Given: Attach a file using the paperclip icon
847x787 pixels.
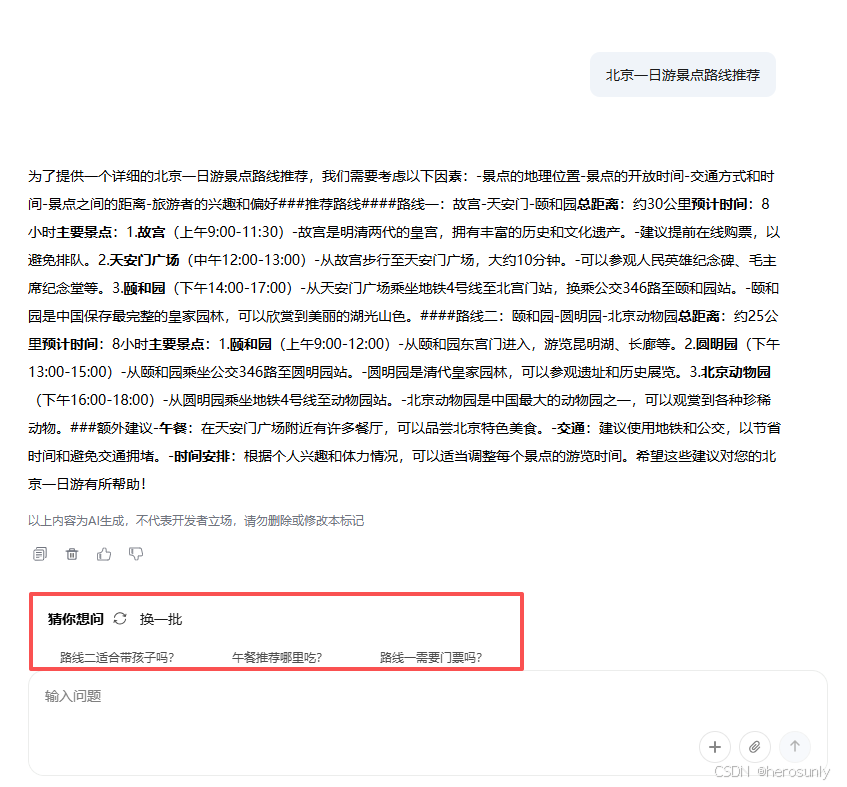Looking at the screenshot, I should tap(755, 747).
